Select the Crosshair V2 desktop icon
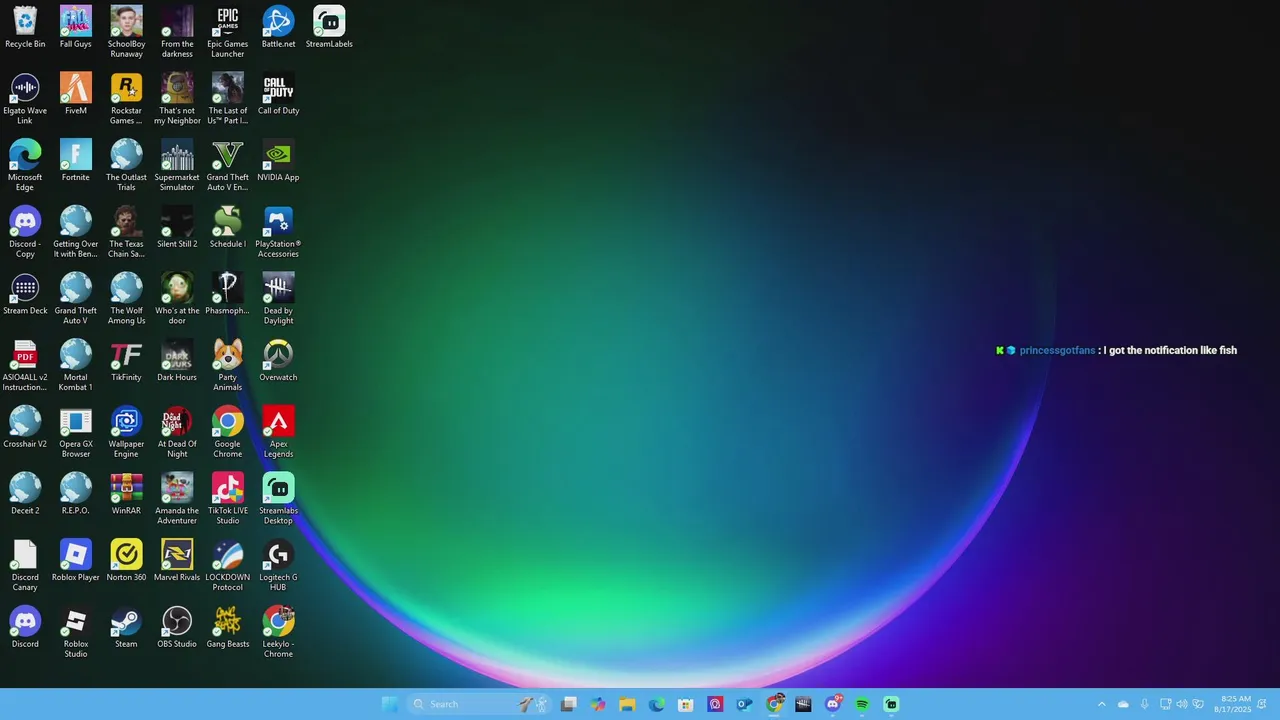1280x720 pixels. click(x=25, y=427)
